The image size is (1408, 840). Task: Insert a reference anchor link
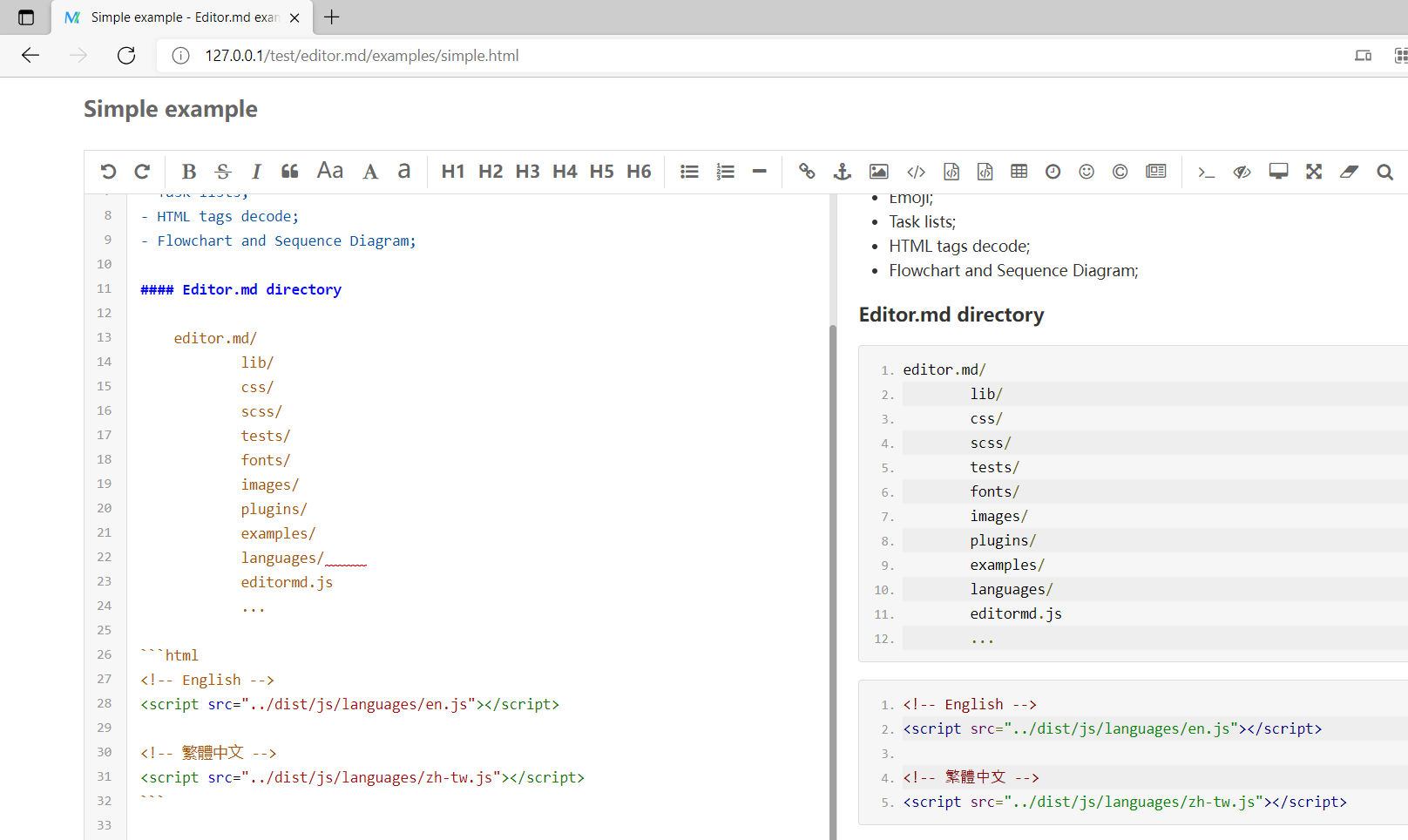843,172
